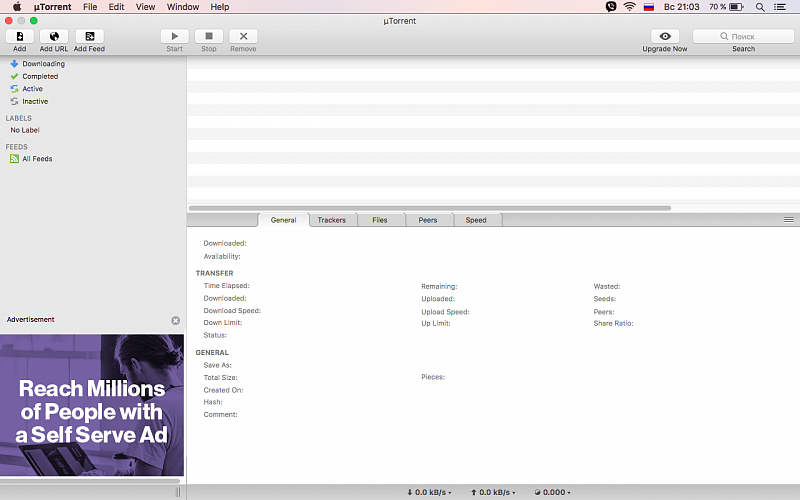This screenshot has width=800, height=500.
Task: Click the Remove torrent icon
Action: coord(243,36)
